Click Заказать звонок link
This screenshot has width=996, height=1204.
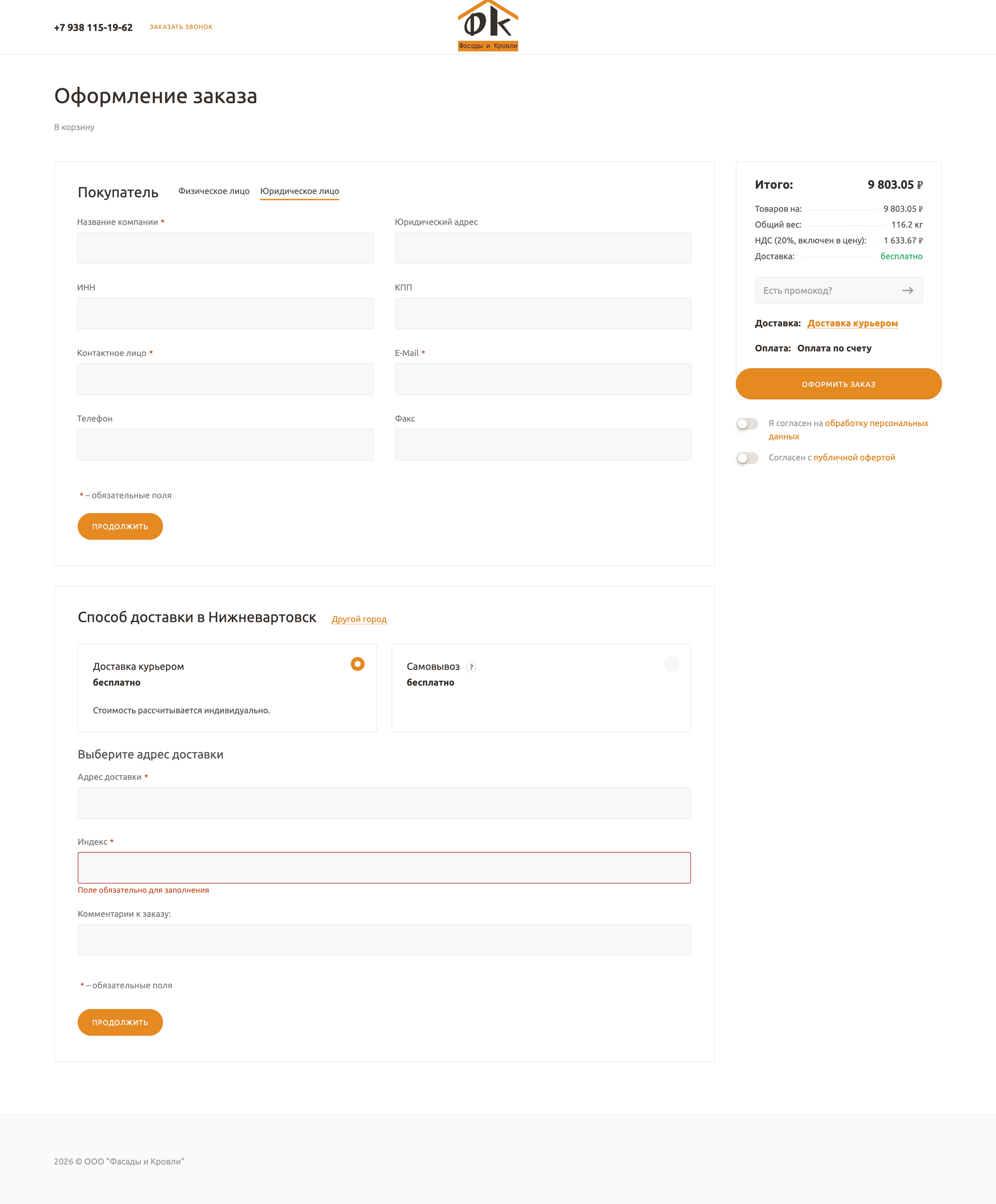click(x=180, y=27)
